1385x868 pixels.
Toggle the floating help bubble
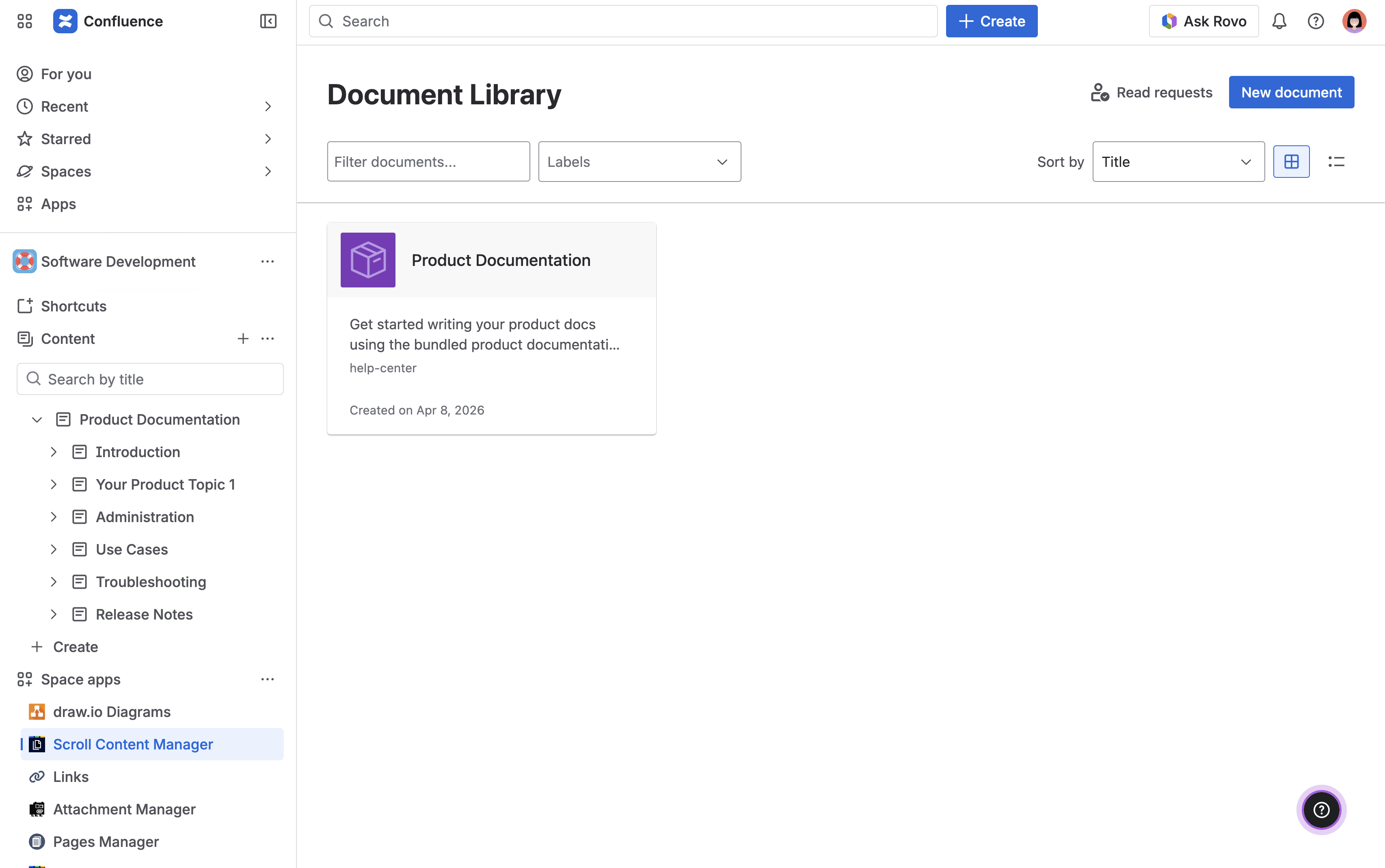point(1321,810)
